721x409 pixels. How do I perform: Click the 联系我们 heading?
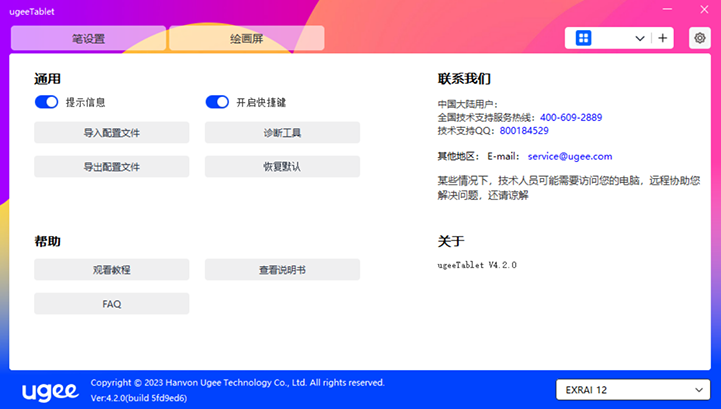click(464, 79)
